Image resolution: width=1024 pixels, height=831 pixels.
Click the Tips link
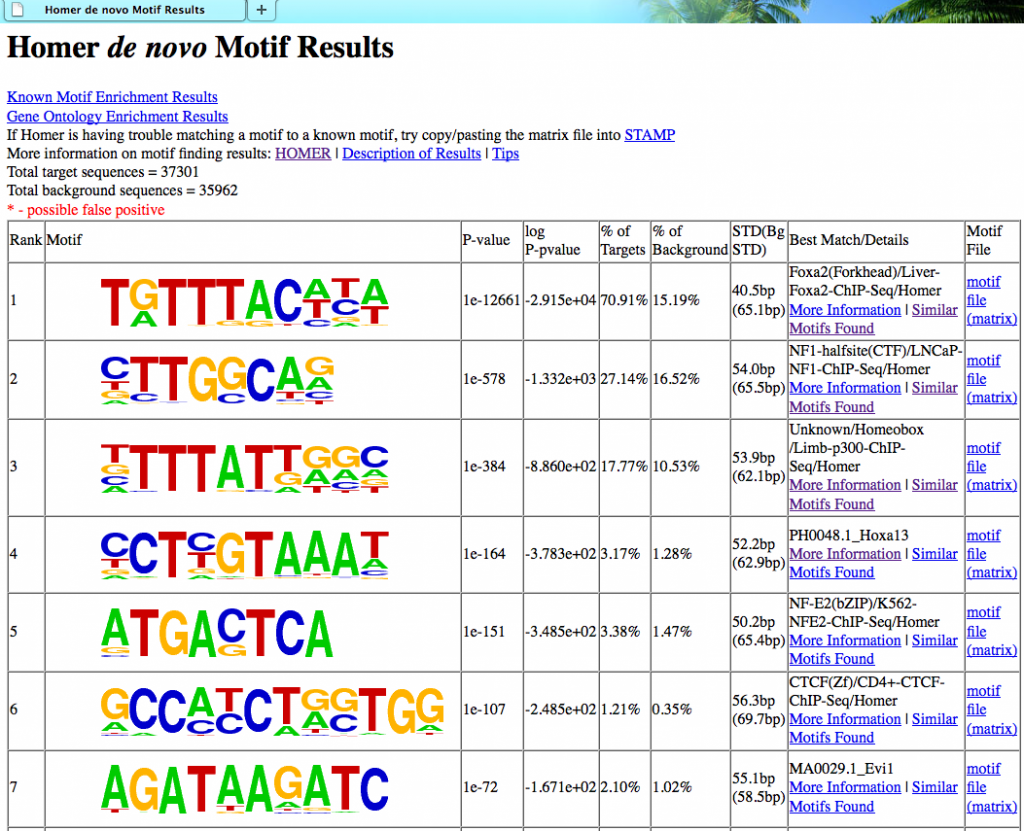[505, 153]
